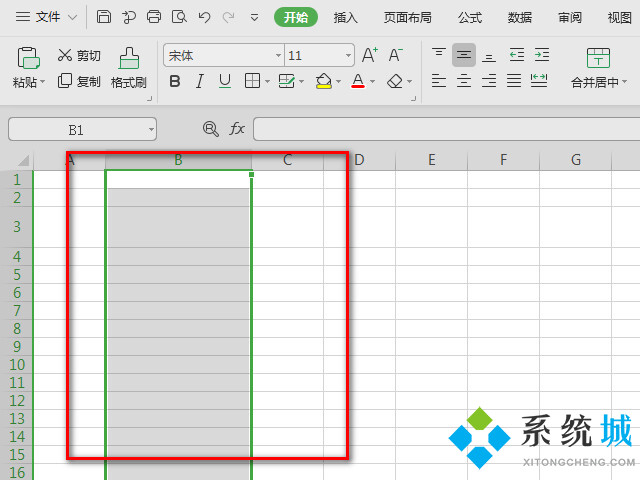Viewport: 640px width, 480px height.
Task: Click the Print icon
Action: click(x=154, y=17)
